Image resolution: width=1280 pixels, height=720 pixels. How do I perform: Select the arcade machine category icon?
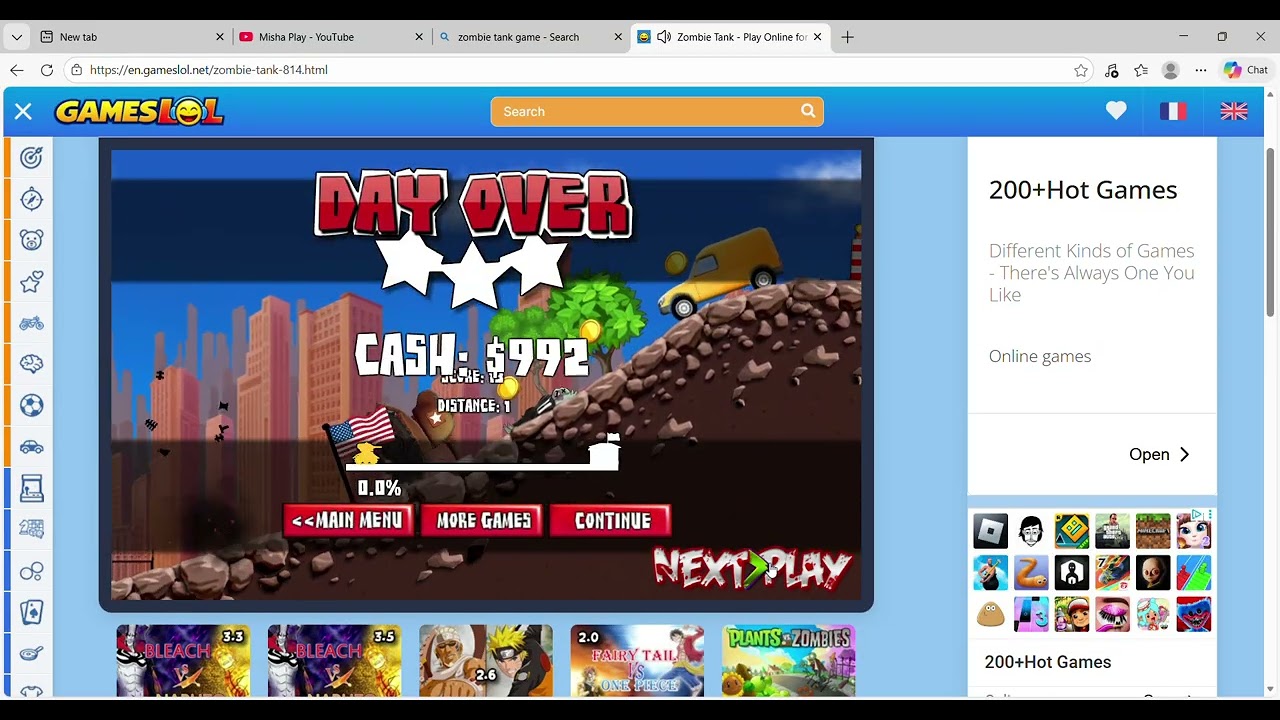click(31, 488)
